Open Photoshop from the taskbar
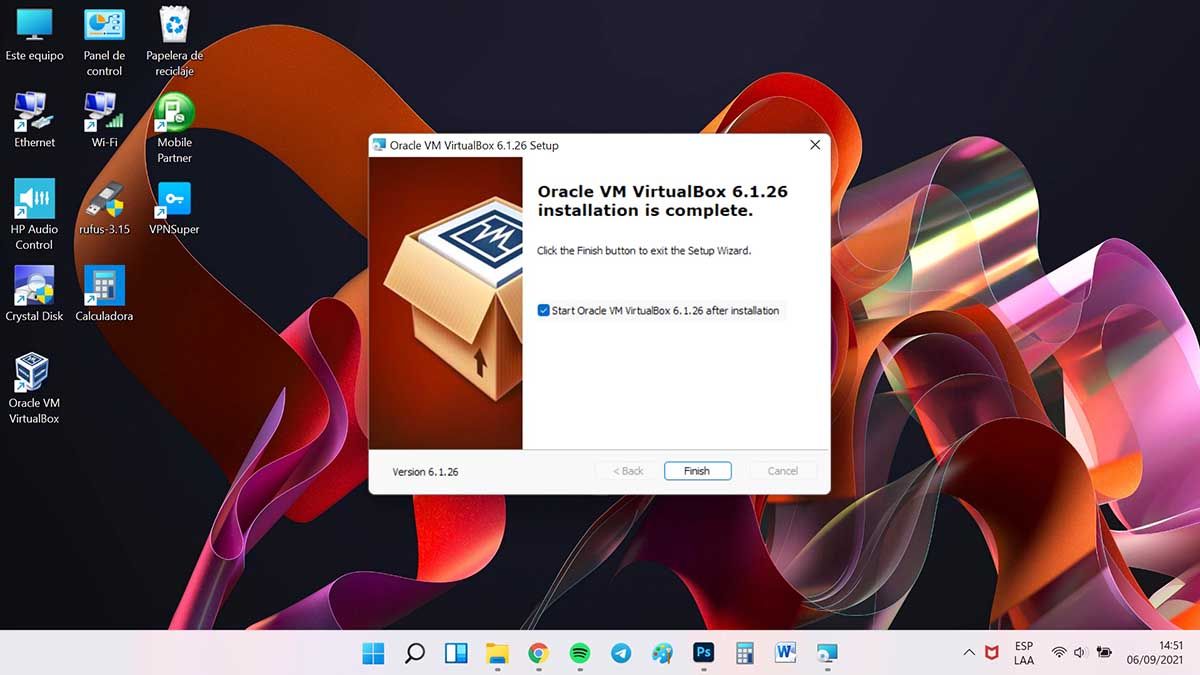This screenshot has width=1200, height=675. 703,653
